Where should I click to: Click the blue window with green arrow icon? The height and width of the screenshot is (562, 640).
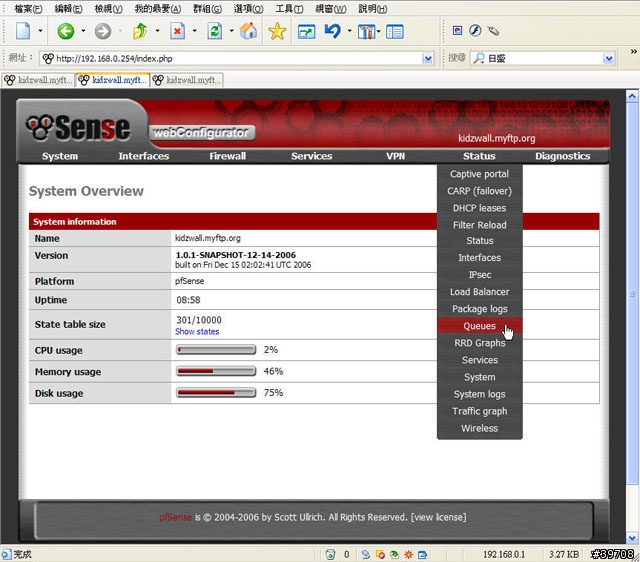306,31
